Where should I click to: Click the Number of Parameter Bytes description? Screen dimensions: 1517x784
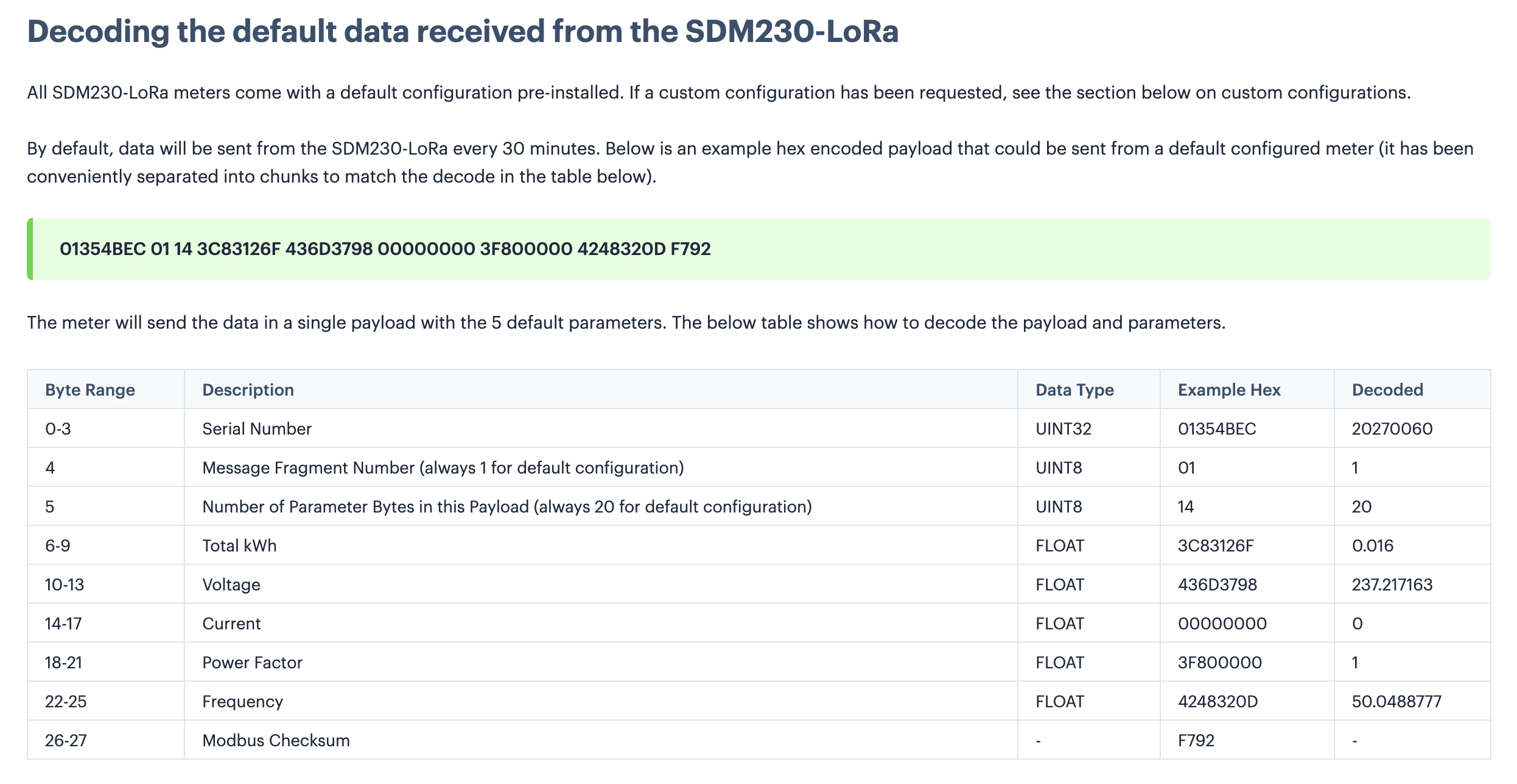click(x=507, y=506)
